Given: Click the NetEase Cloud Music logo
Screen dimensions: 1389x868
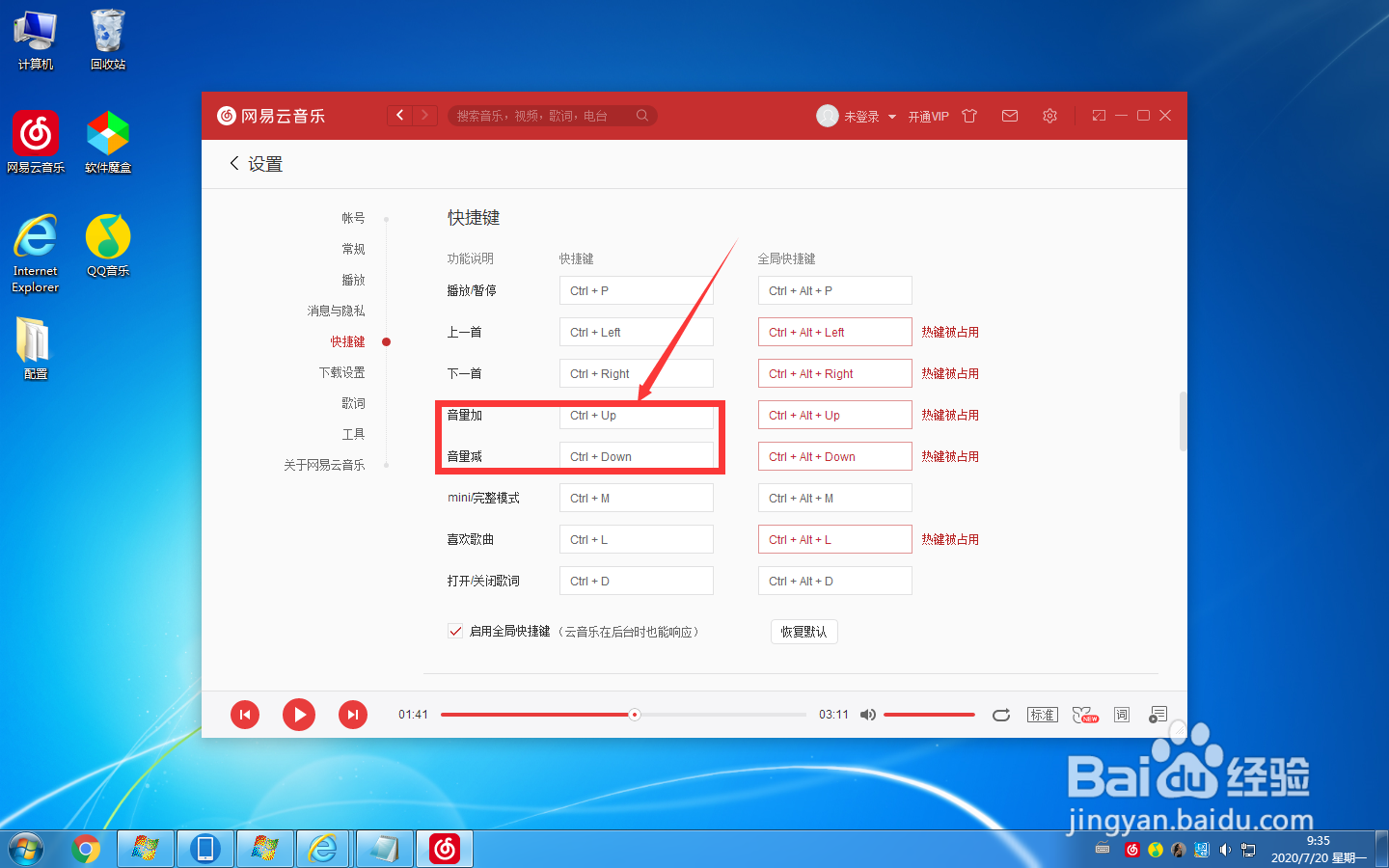Looking at the screenshot, I should coord(271,116).
